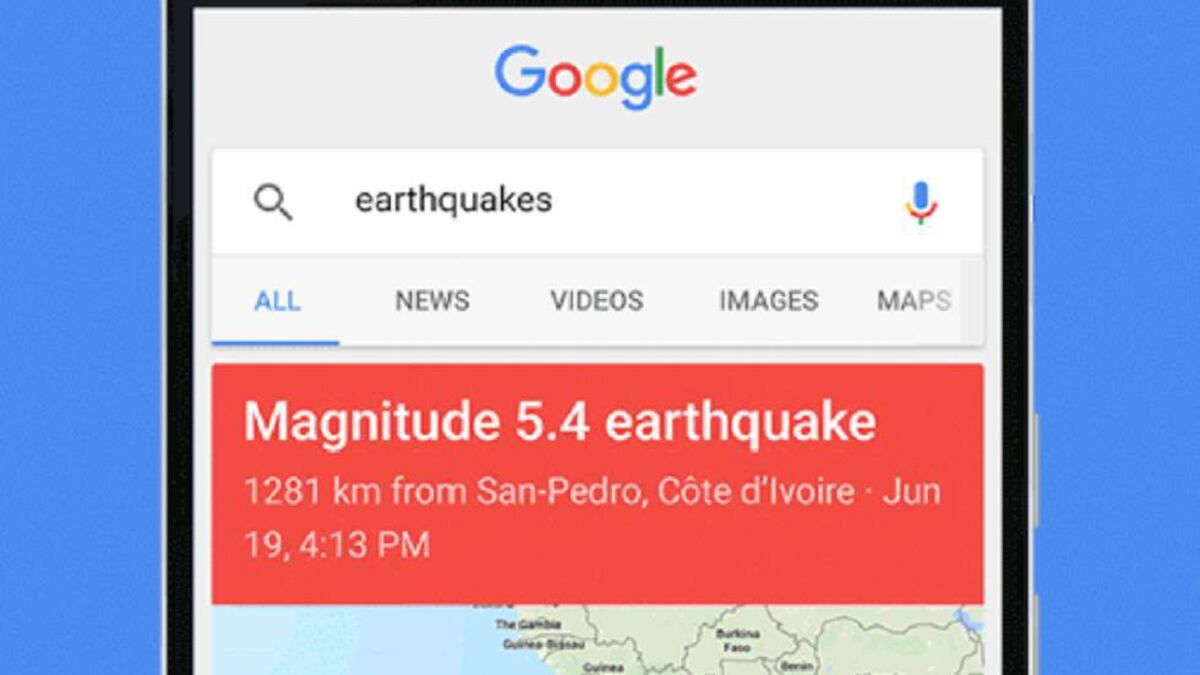
Task: Switch to the MAPS tab
Action: [913, 300]
